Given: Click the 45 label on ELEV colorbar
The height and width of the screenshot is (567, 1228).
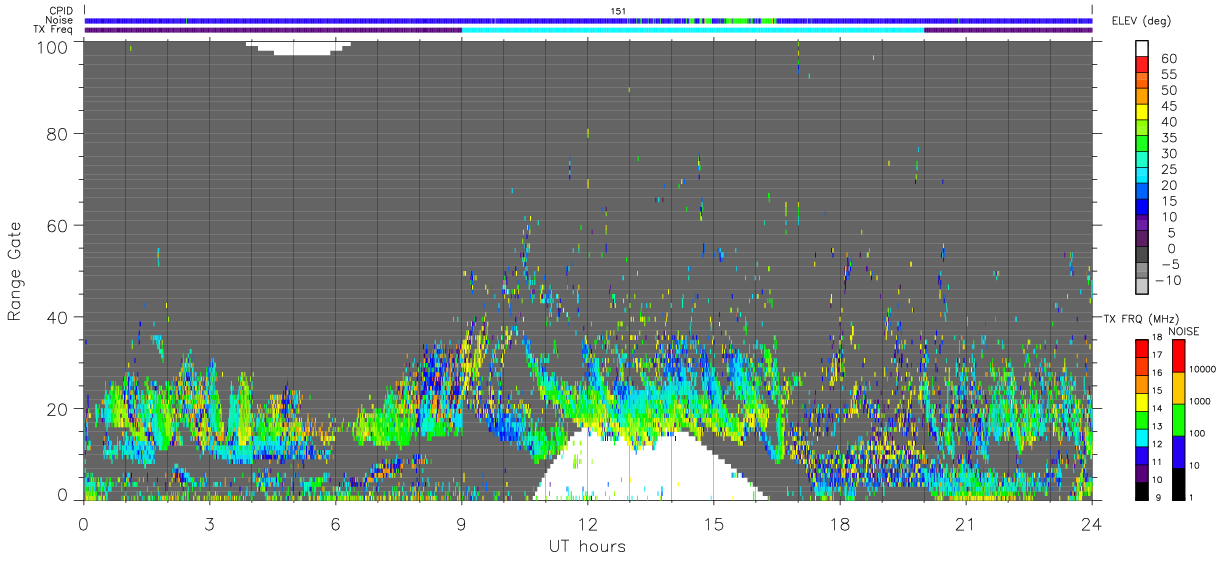Looking at the screenshot, I should point(1170,106).
